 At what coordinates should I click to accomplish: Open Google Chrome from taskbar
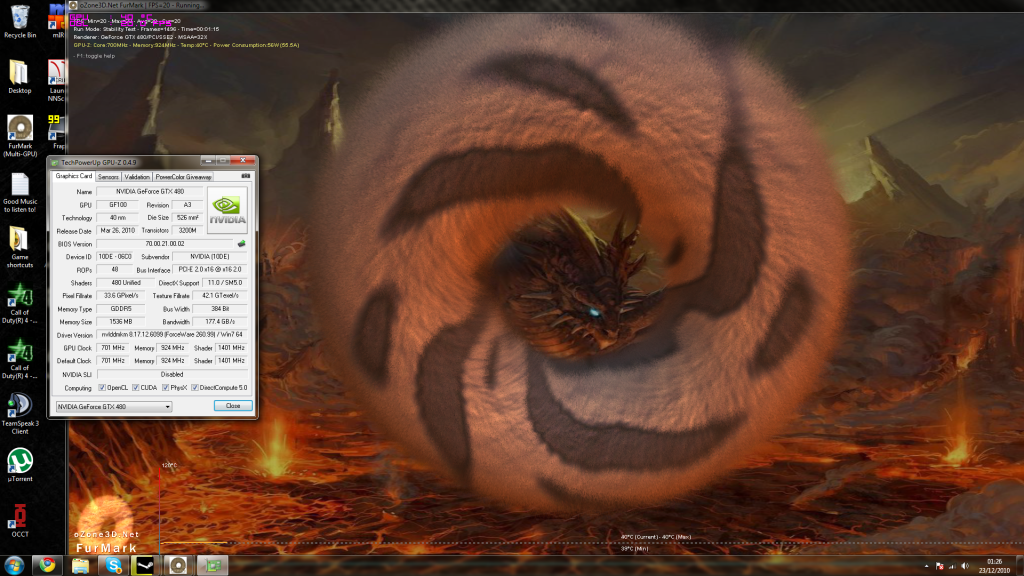[x=47, y=566]
